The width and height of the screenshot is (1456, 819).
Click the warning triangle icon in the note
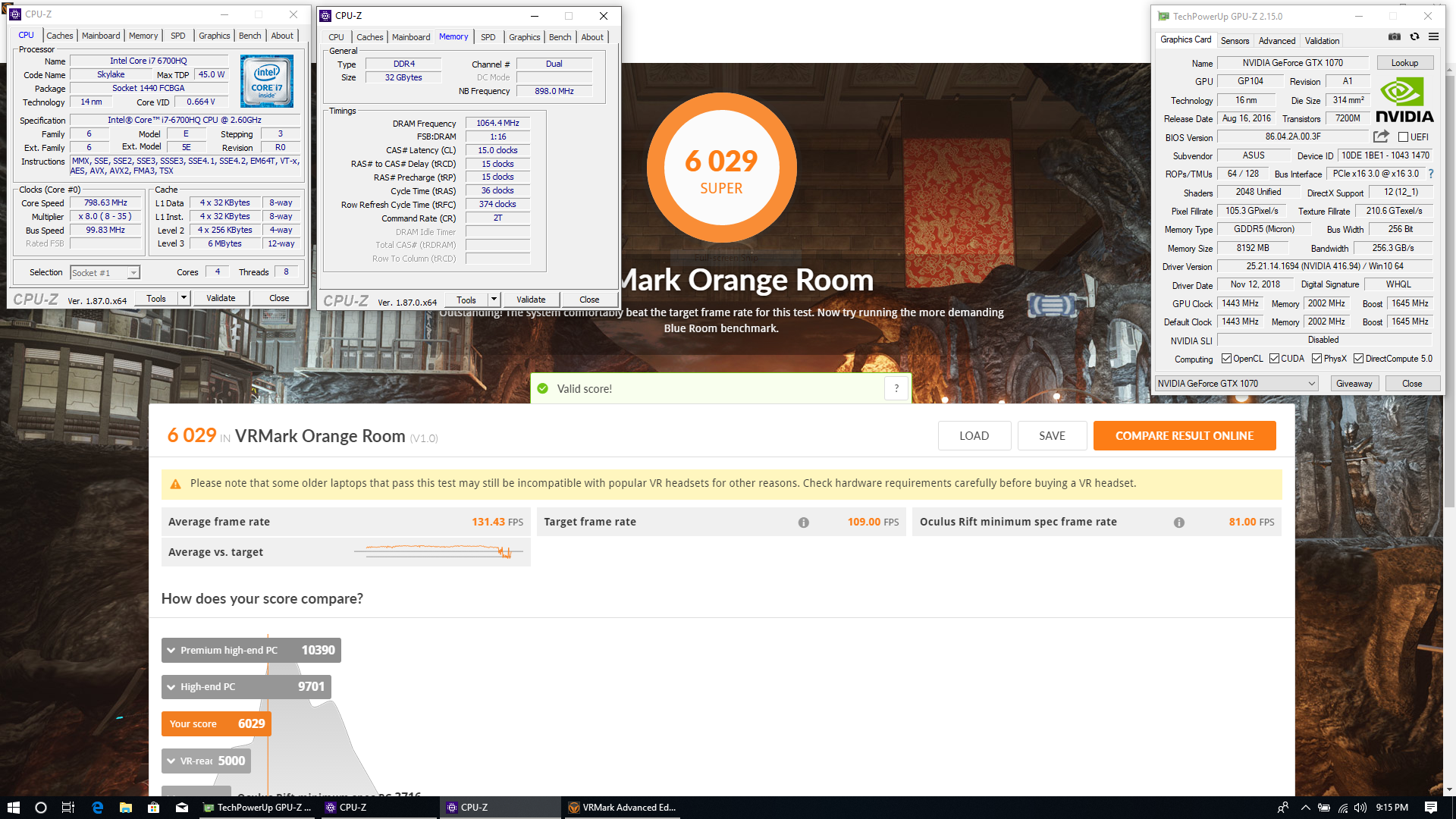175,484
